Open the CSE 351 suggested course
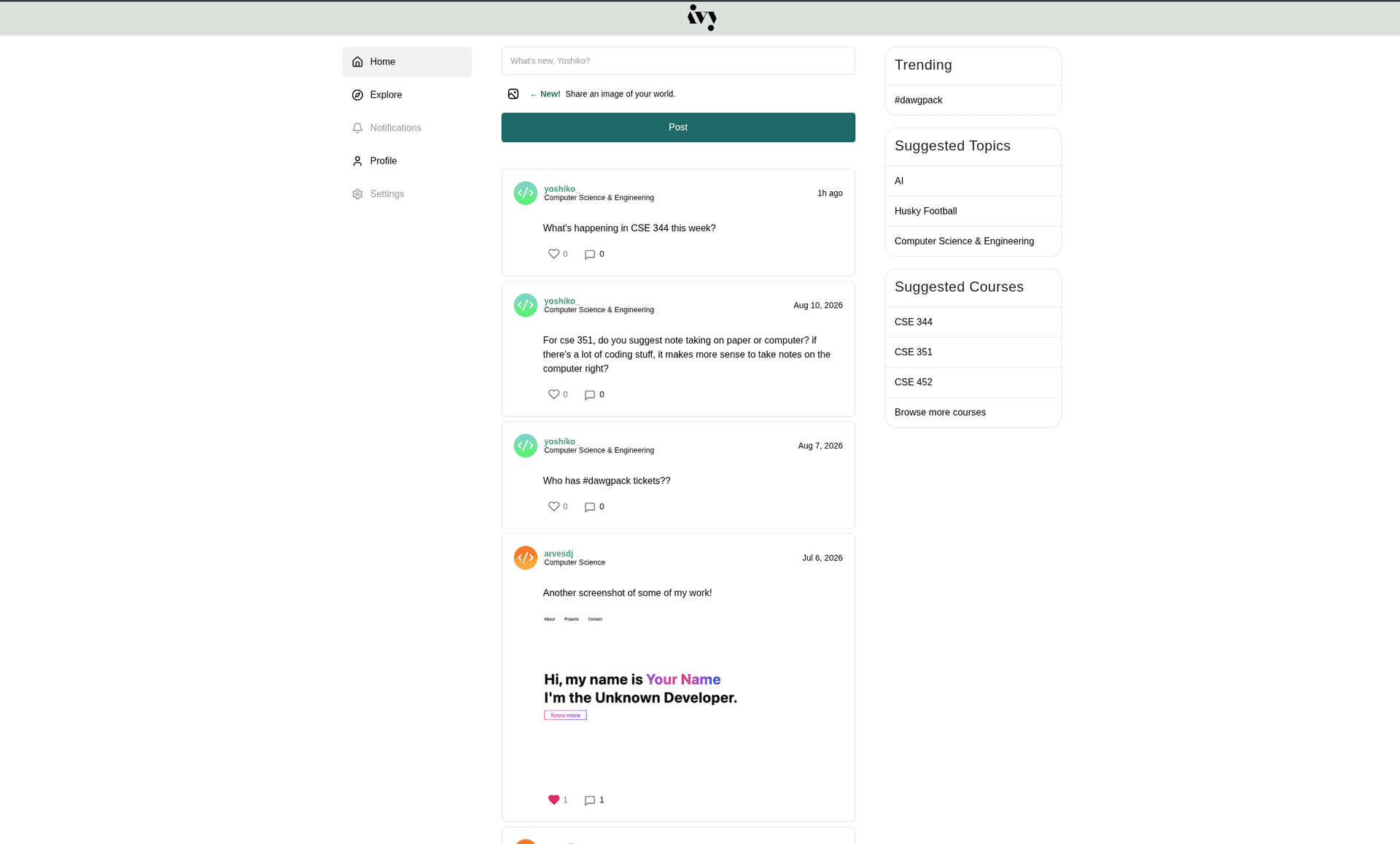The width and height of the screenshot is (1400, 844). [973, 352]
